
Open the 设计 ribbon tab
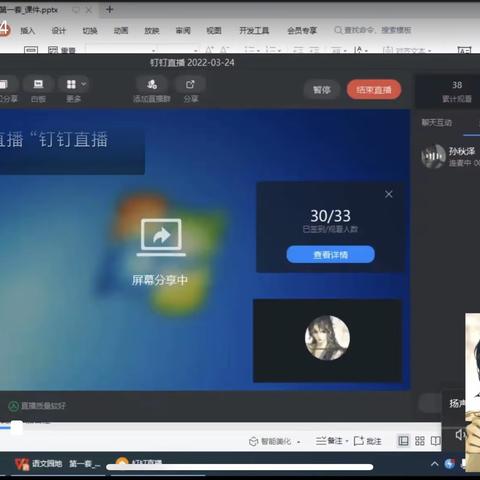click(58, 31)
